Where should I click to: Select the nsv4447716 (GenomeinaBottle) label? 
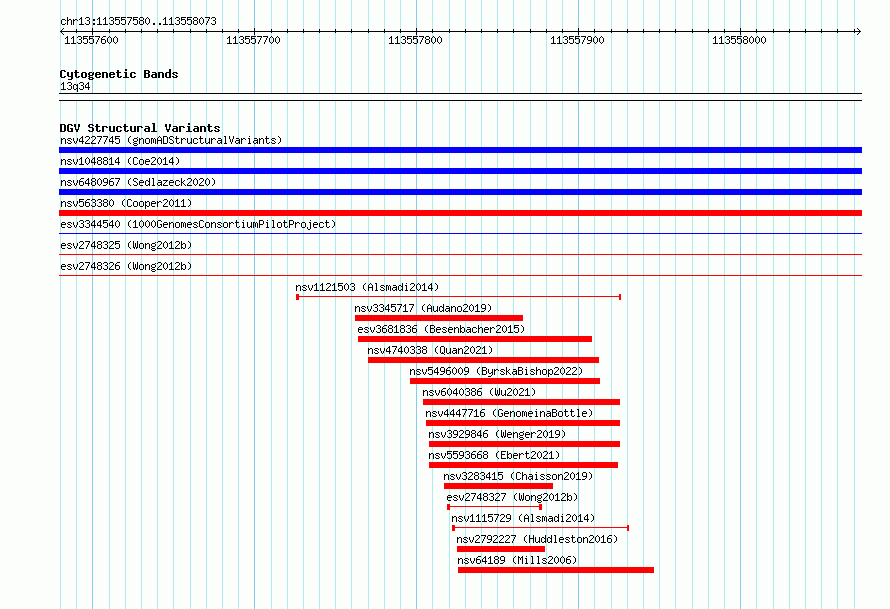(x=509, y=413)
